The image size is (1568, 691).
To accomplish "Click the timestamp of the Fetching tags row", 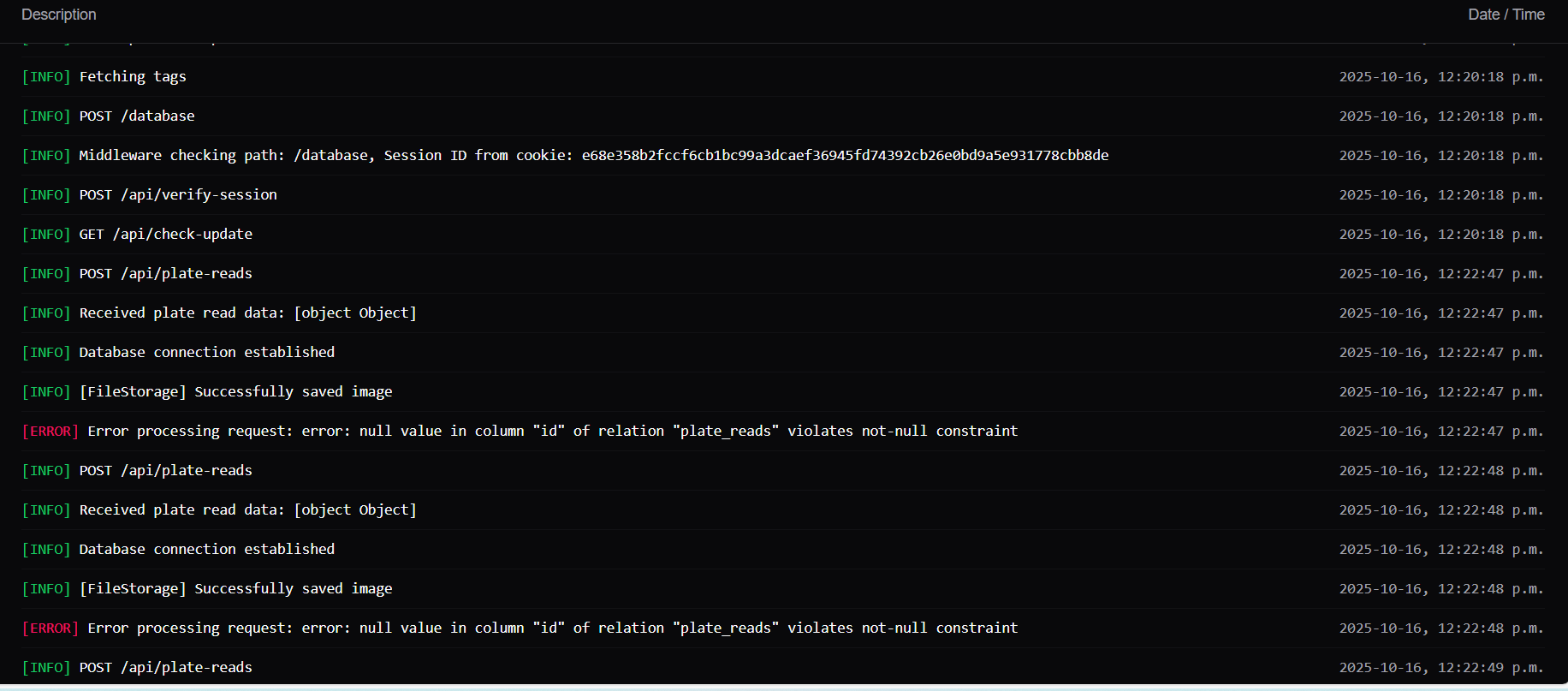I will click(1440, 77).
